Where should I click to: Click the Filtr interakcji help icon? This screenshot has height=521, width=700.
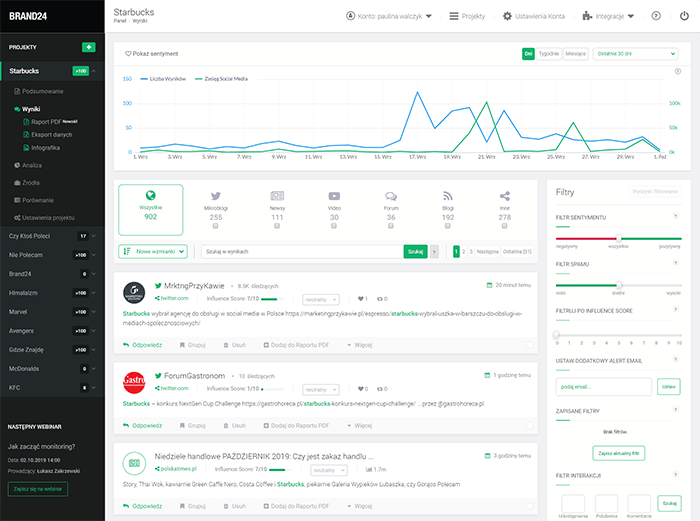(675, 474)
